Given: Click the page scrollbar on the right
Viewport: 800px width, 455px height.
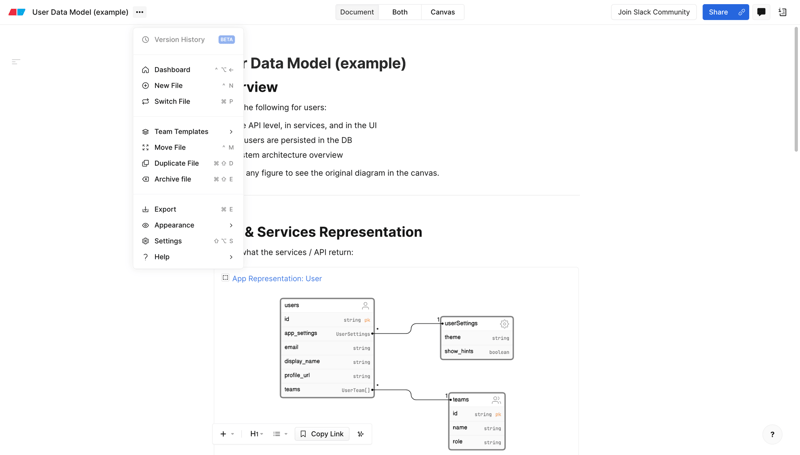Looking at the screenshot, I should (x=796, y=89).
